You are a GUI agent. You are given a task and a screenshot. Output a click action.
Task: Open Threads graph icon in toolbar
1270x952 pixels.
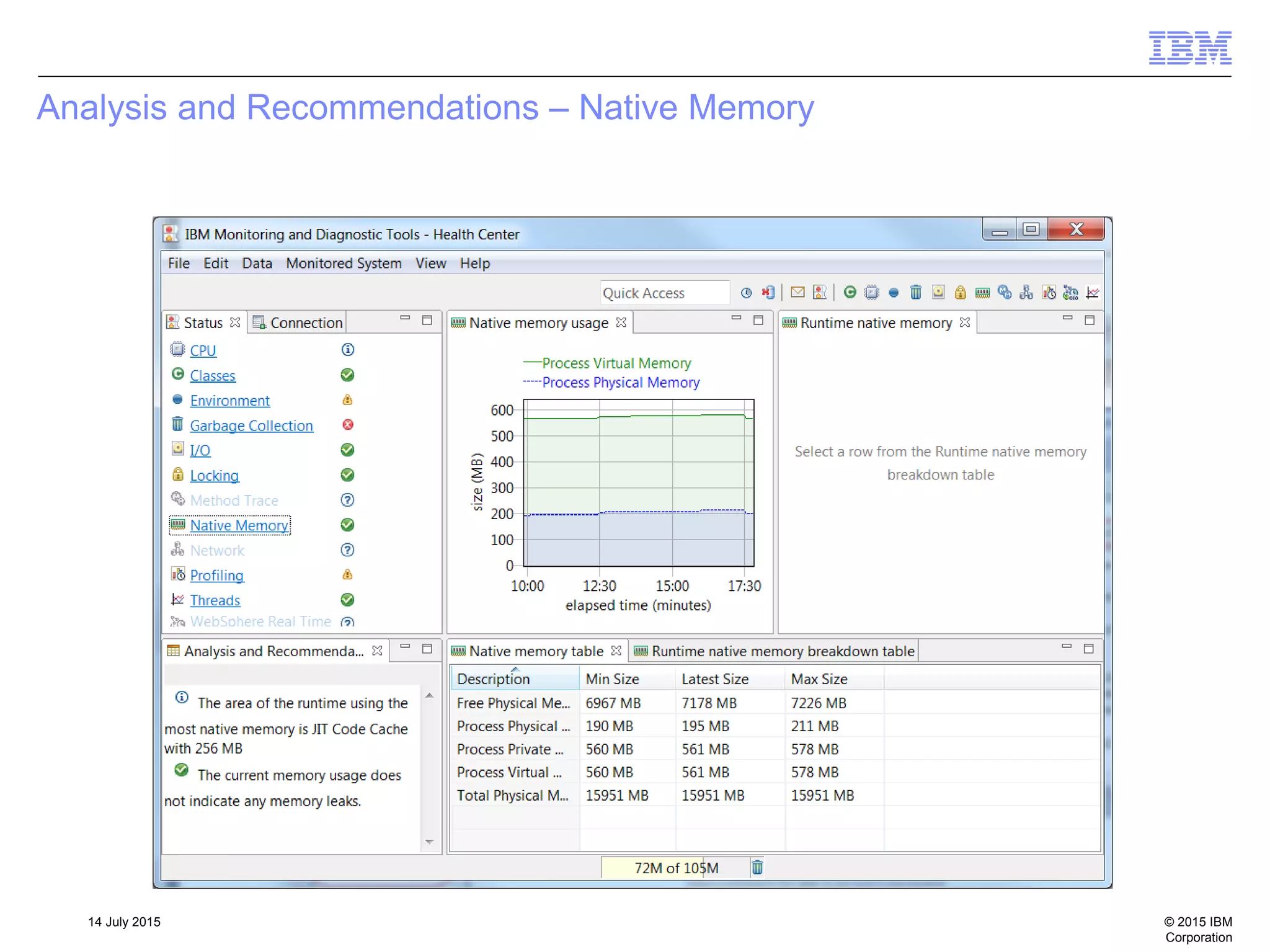pos(1093,292)
